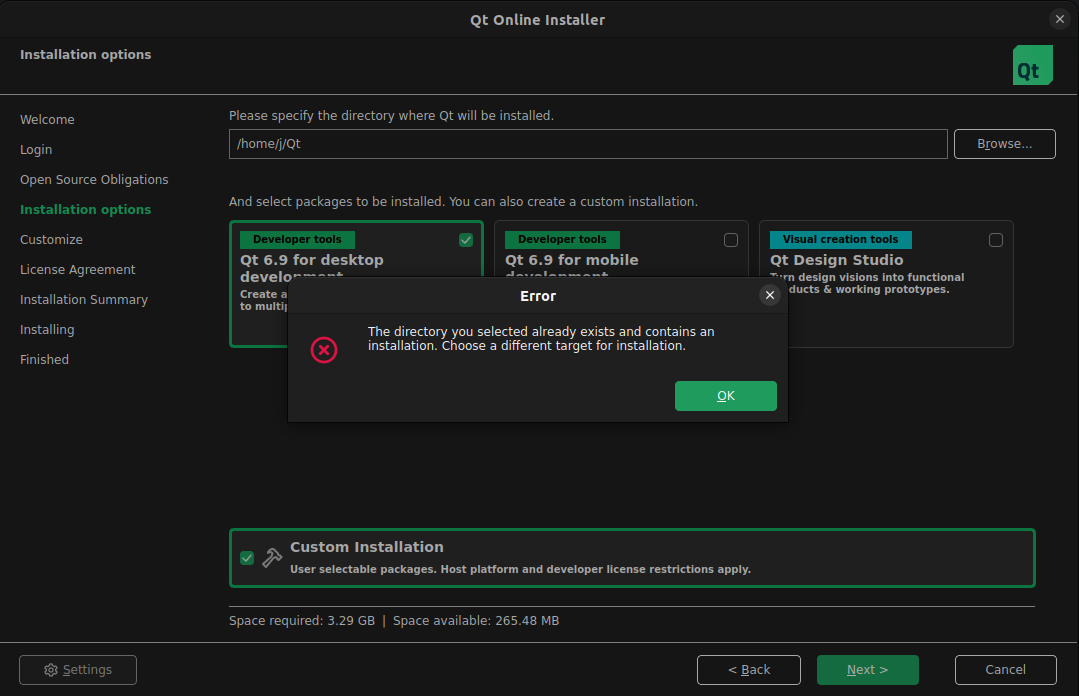This screenshot has width=1079, height=696.
Task: Click the Visual creation tools tag
Action: click(840, 240)
